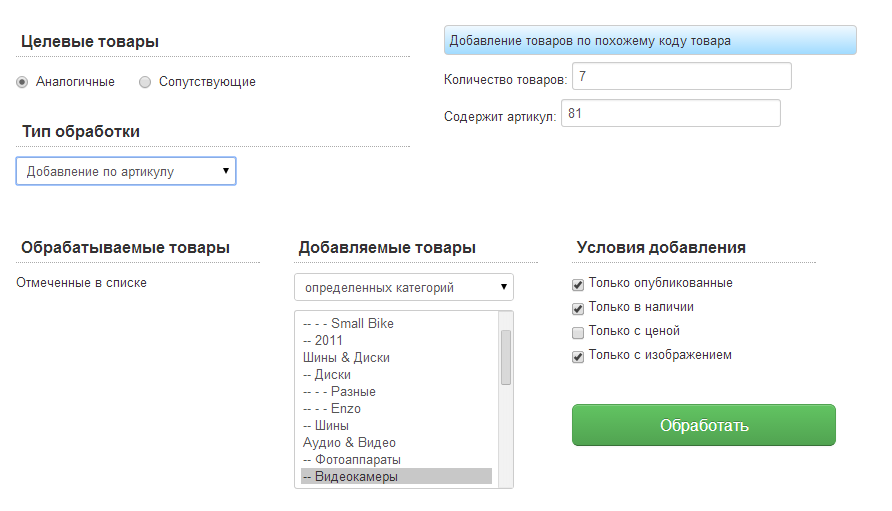Choose Аудио & Видео category

coord(349,442)
